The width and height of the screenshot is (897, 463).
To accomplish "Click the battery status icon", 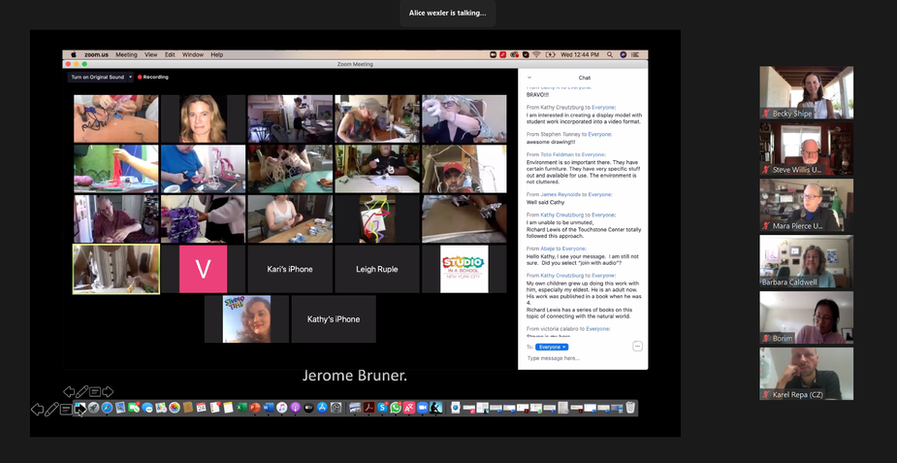I will pos(550,54).
